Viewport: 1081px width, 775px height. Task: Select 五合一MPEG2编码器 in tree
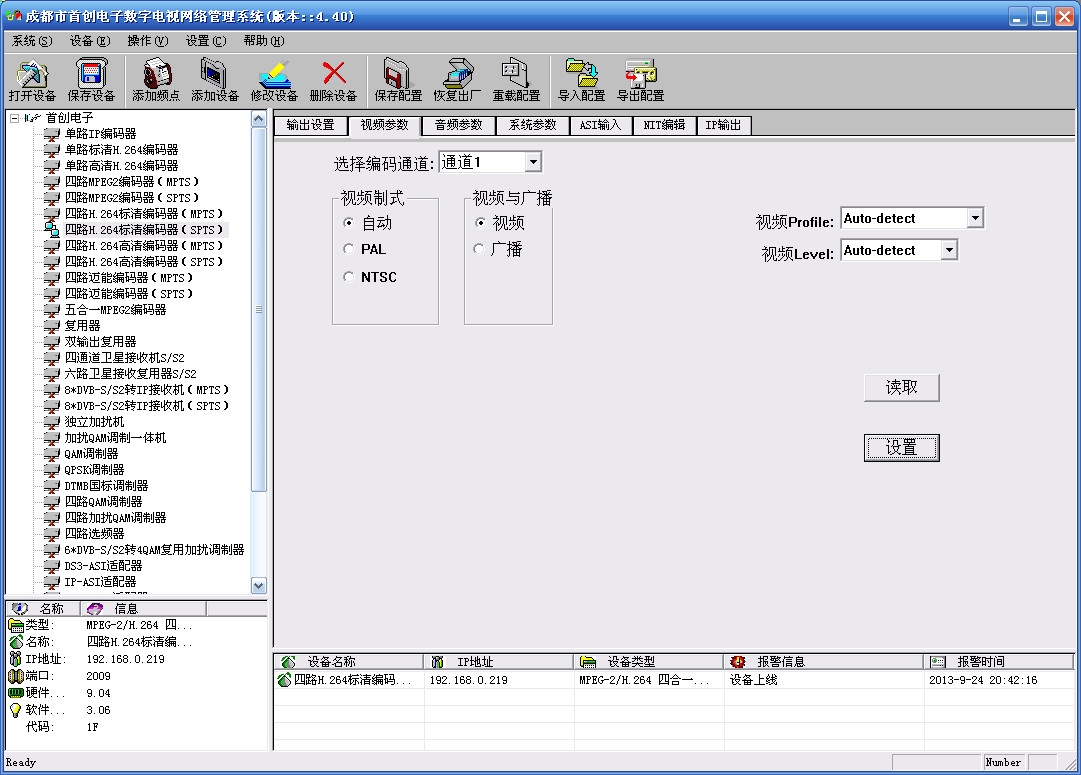[115, 310]
